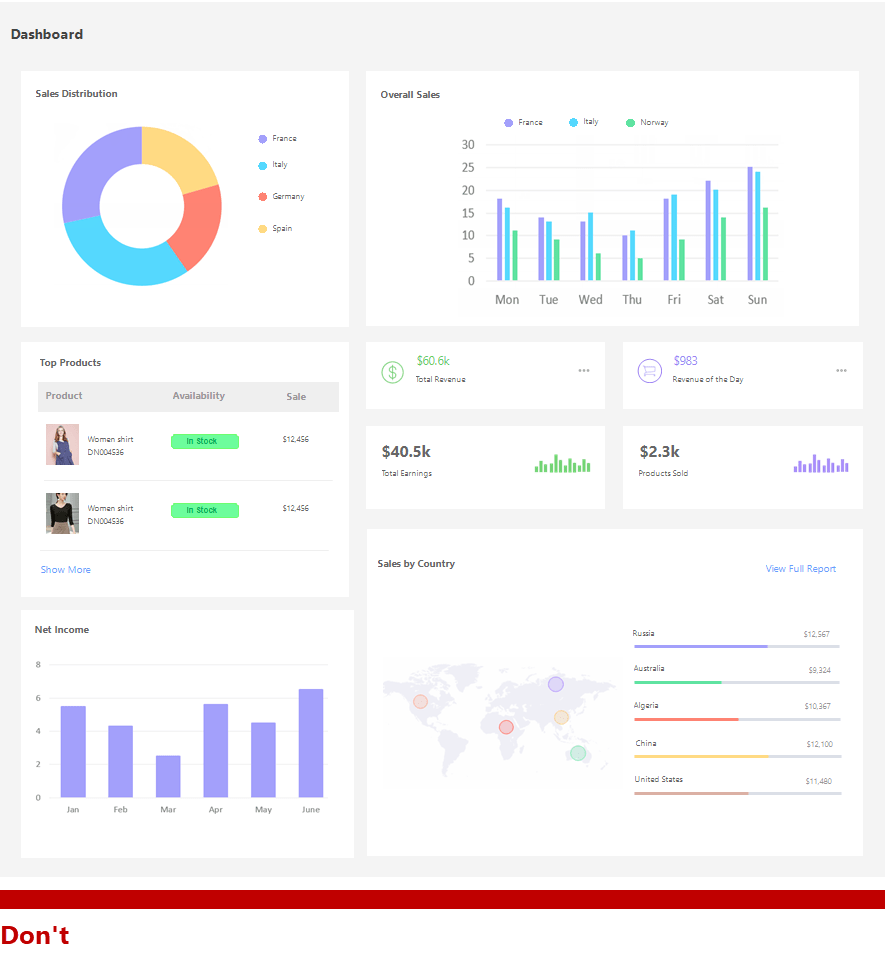Toggle Spain in Sales Distribution legend
The width and height of the screenshot is (885, 953).
point(275,229)
